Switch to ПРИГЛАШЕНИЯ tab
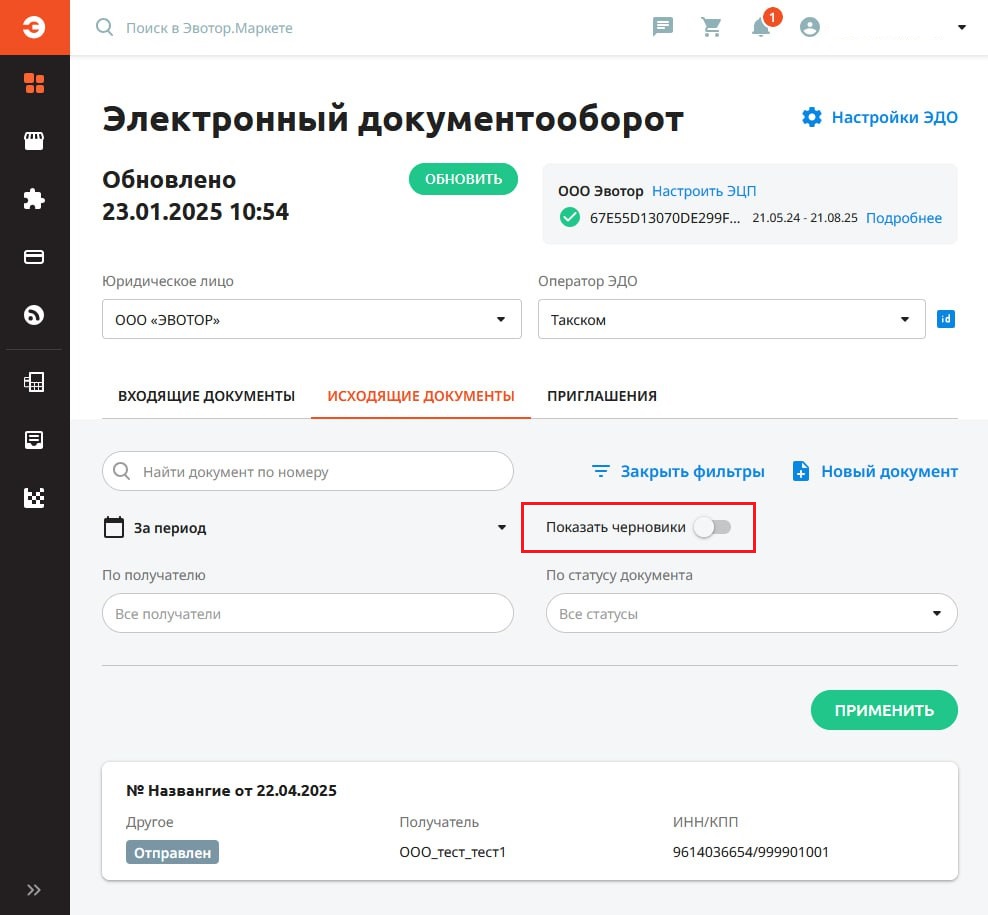This screenshot has height=915, width=988. [x=602, y=396]
